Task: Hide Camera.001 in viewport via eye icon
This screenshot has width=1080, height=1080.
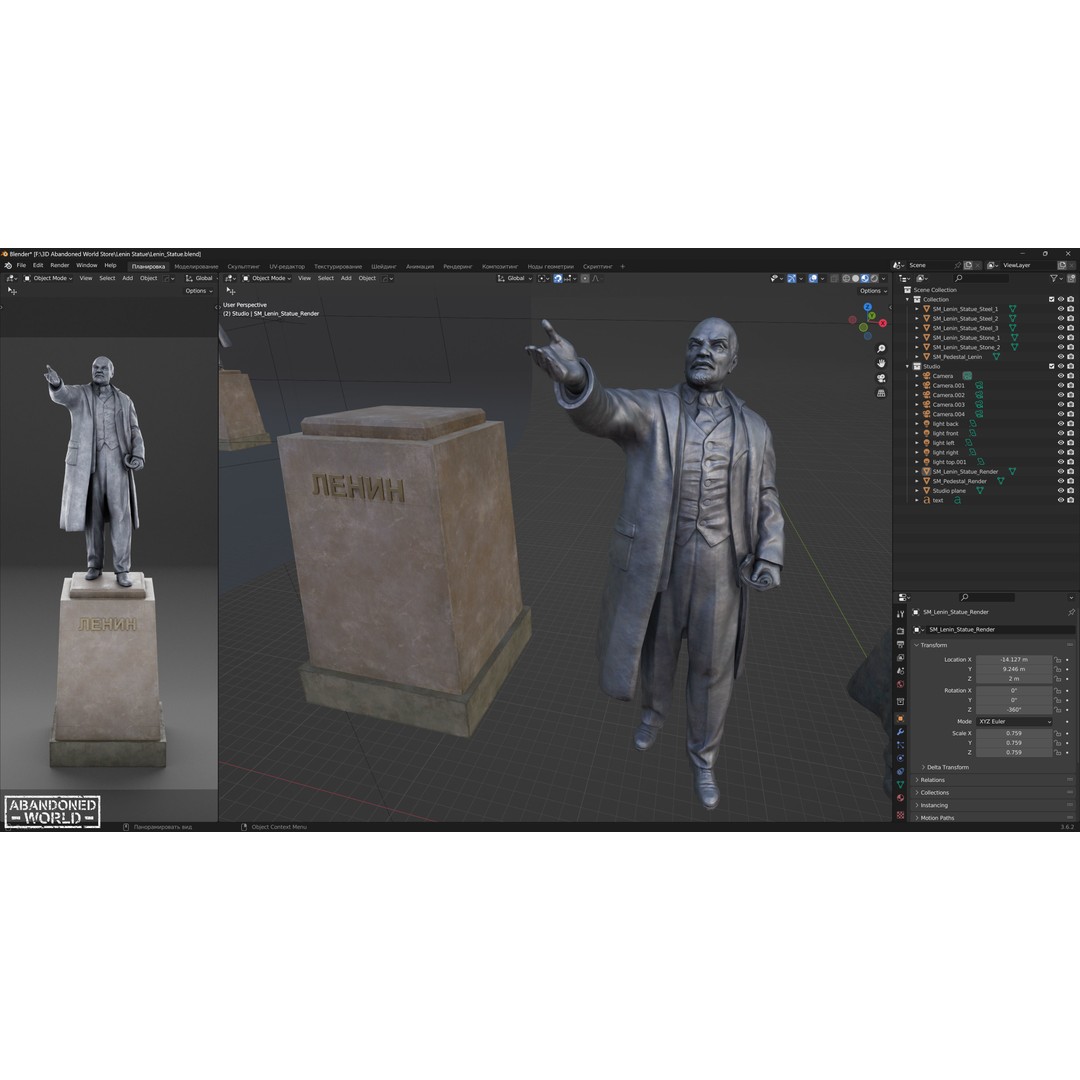Action: pyautogui.click(x=1061, y=386)
